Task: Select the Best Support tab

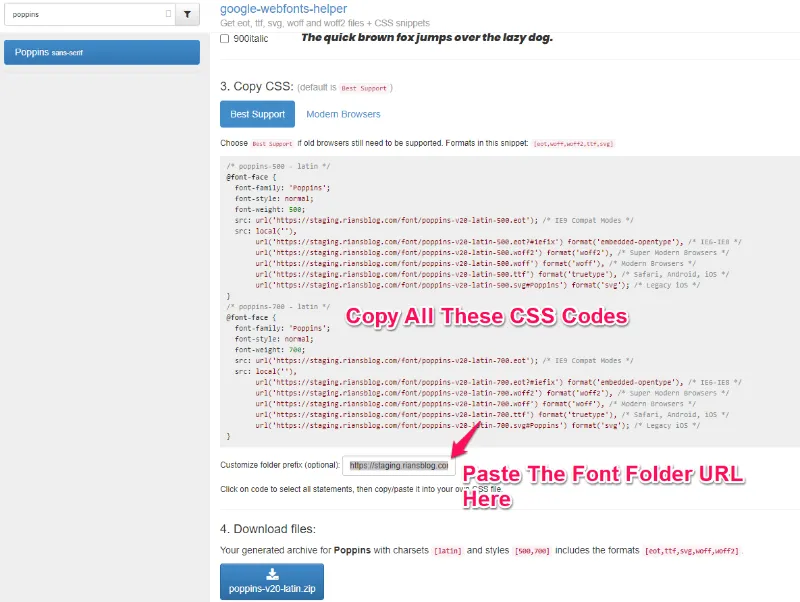Action: [x=257, y=113]
